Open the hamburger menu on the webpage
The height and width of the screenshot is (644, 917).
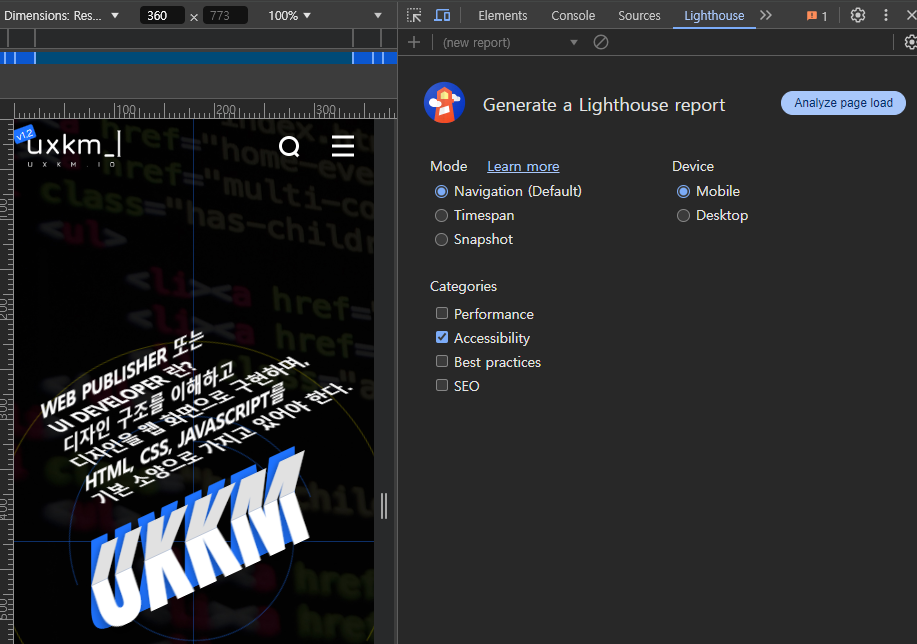[x=343, y=147]
